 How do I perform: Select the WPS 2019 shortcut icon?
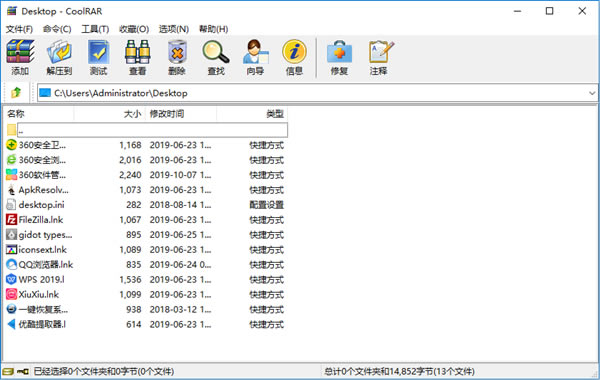point(11,279)
